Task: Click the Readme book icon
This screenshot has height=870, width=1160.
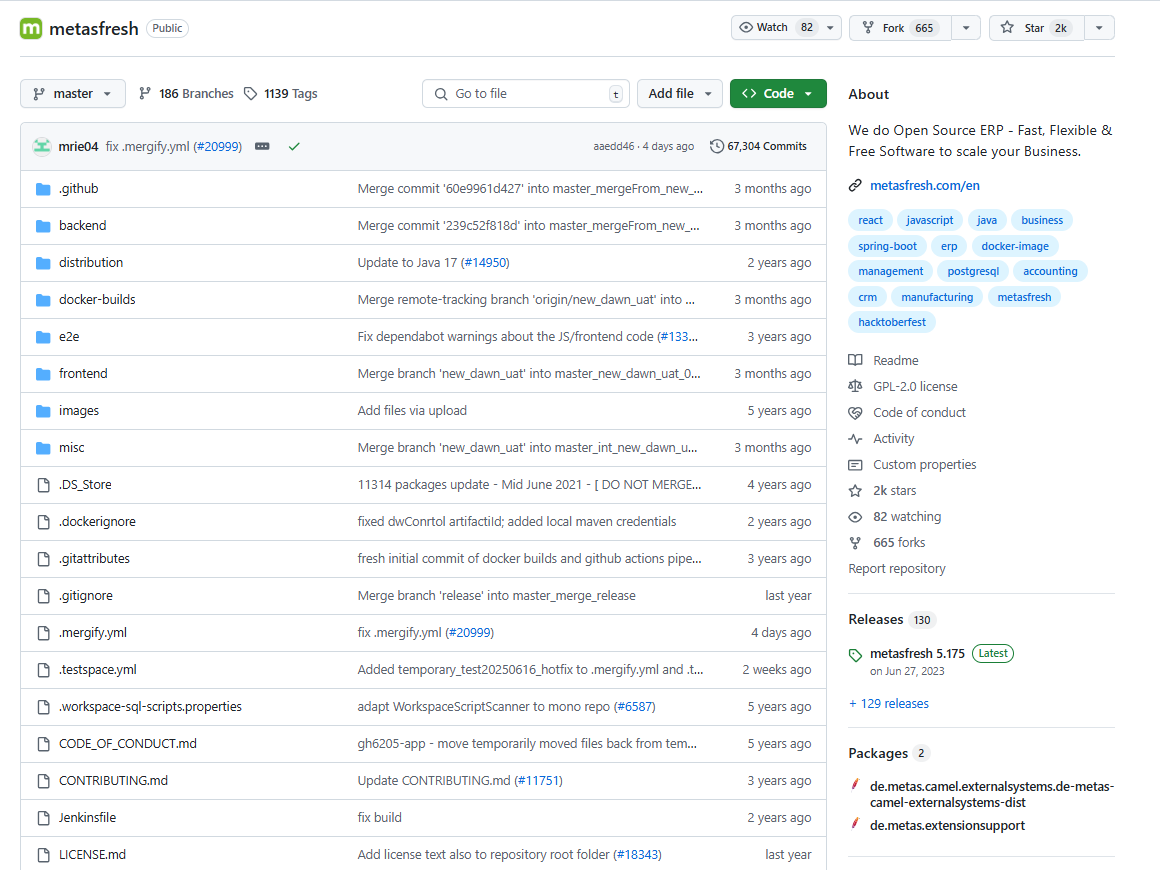Action: [855, 360]
